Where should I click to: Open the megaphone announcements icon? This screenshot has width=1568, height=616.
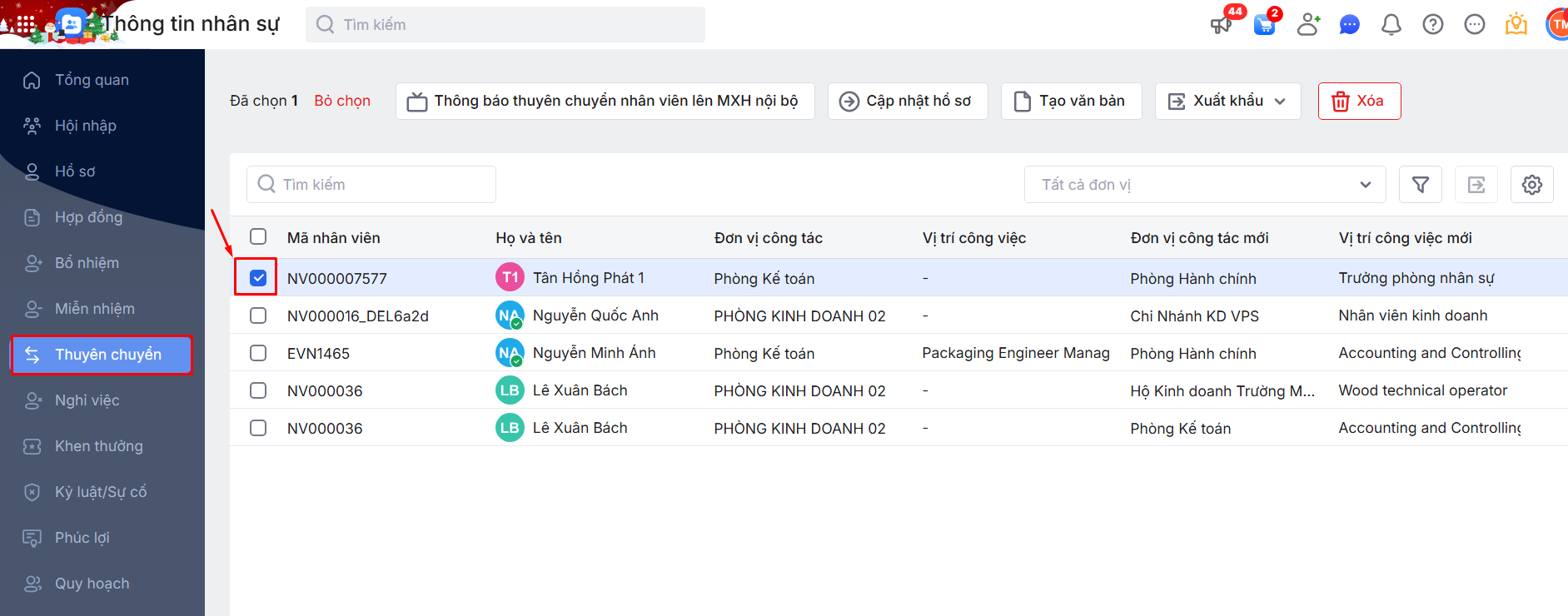(x=1221, y=25)
